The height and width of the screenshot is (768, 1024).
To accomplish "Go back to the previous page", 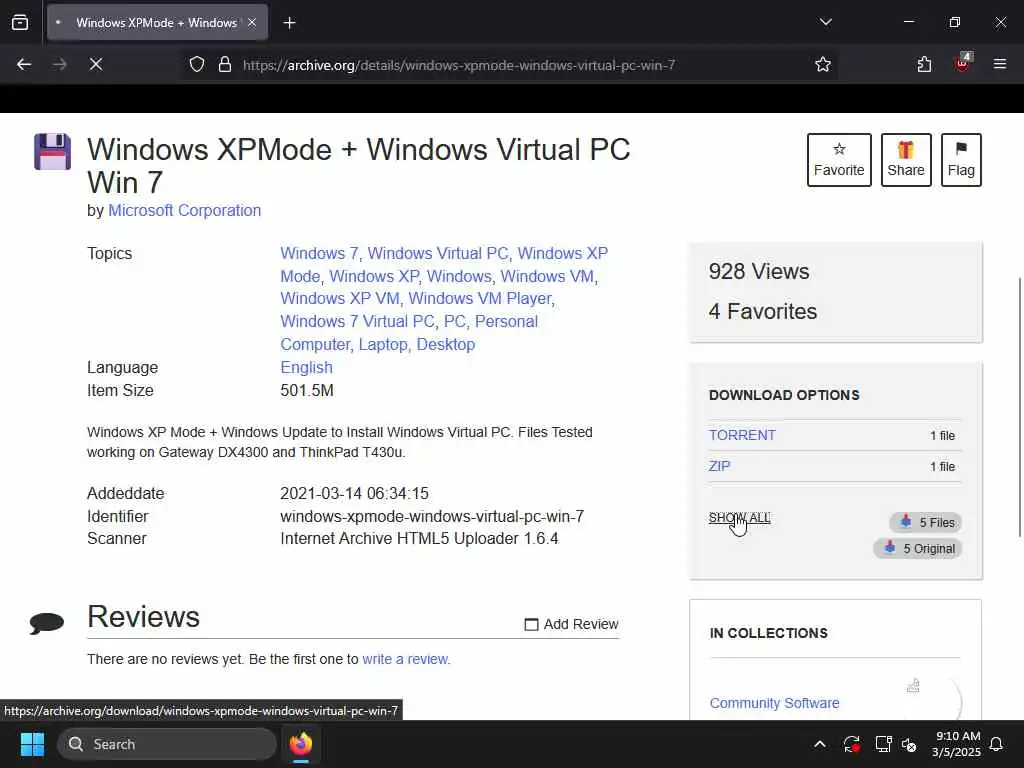I will (24, 65).
